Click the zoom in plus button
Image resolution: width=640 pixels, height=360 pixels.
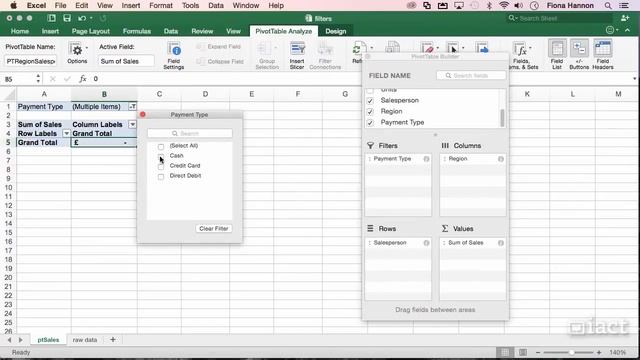599,352
